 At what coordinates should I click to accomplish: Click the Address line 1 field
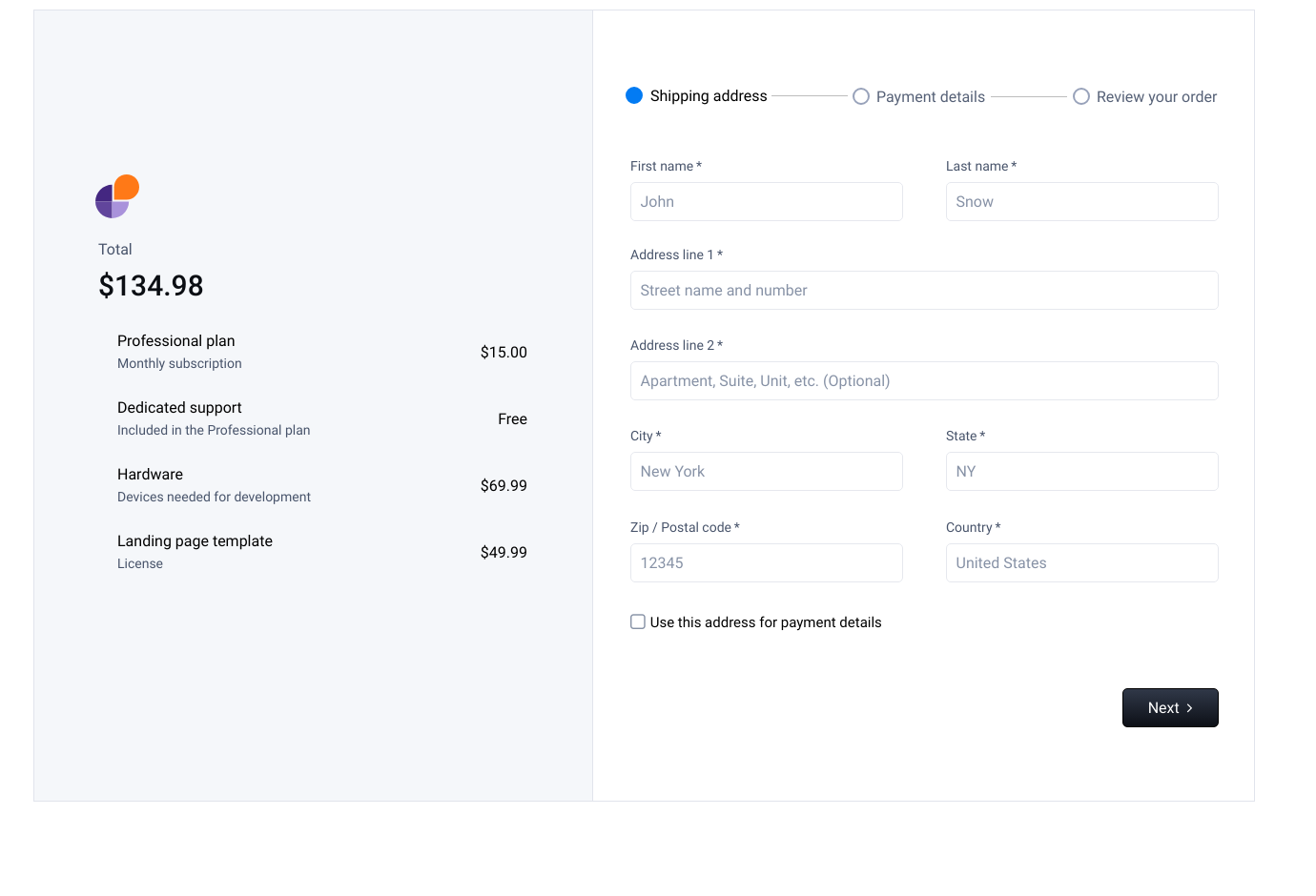click(x=924, y=290)
